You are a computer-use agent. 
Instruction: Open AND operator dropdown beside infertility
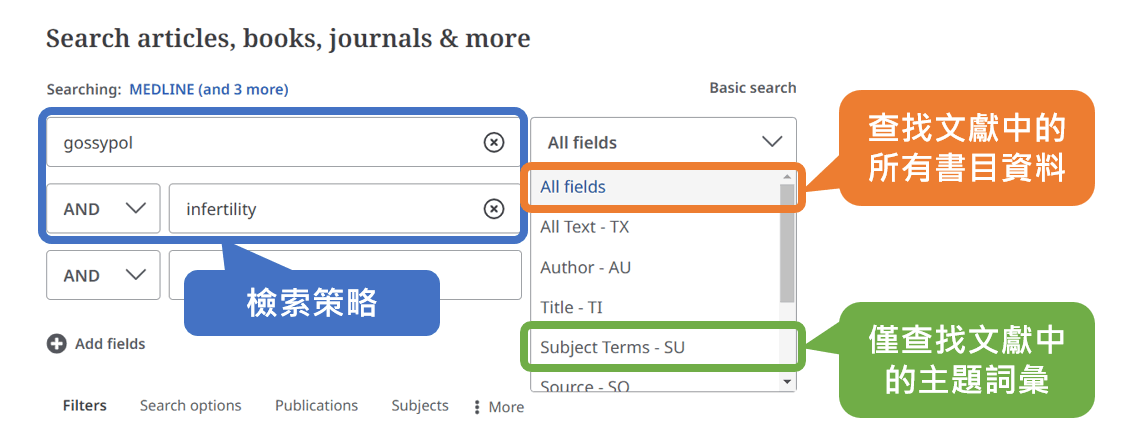(x=103, y=209)
